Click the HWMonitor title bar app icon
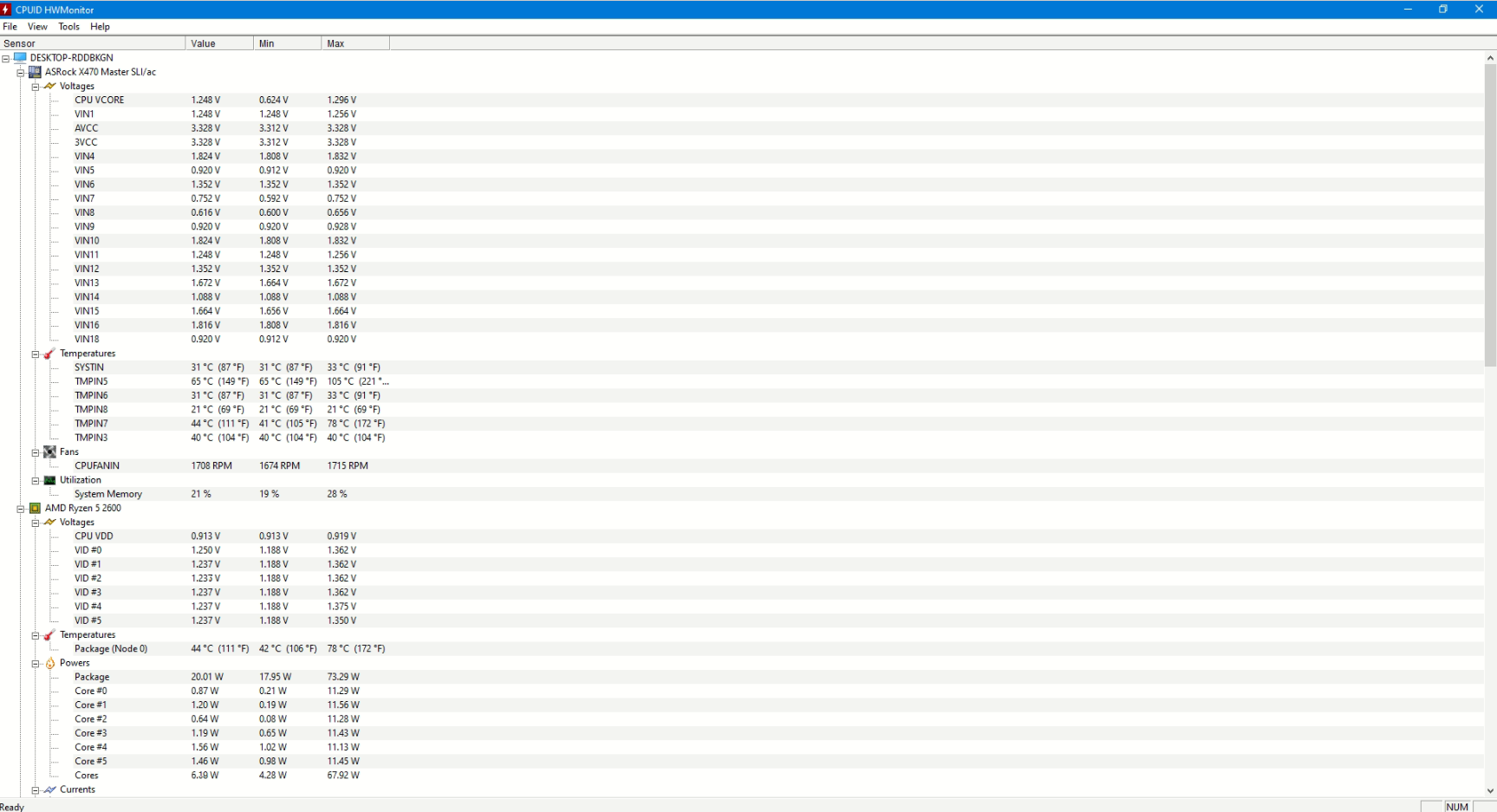Image resolution: width=1497 pixels, height=812 pixels. (7, 10)
